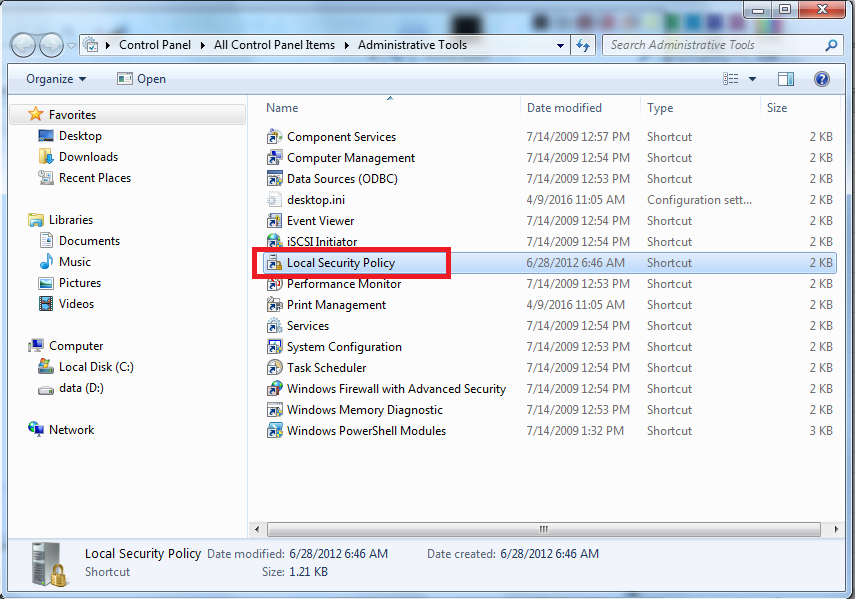
Task: Select Computer in navigation pane
Action: tap(65, 346)
